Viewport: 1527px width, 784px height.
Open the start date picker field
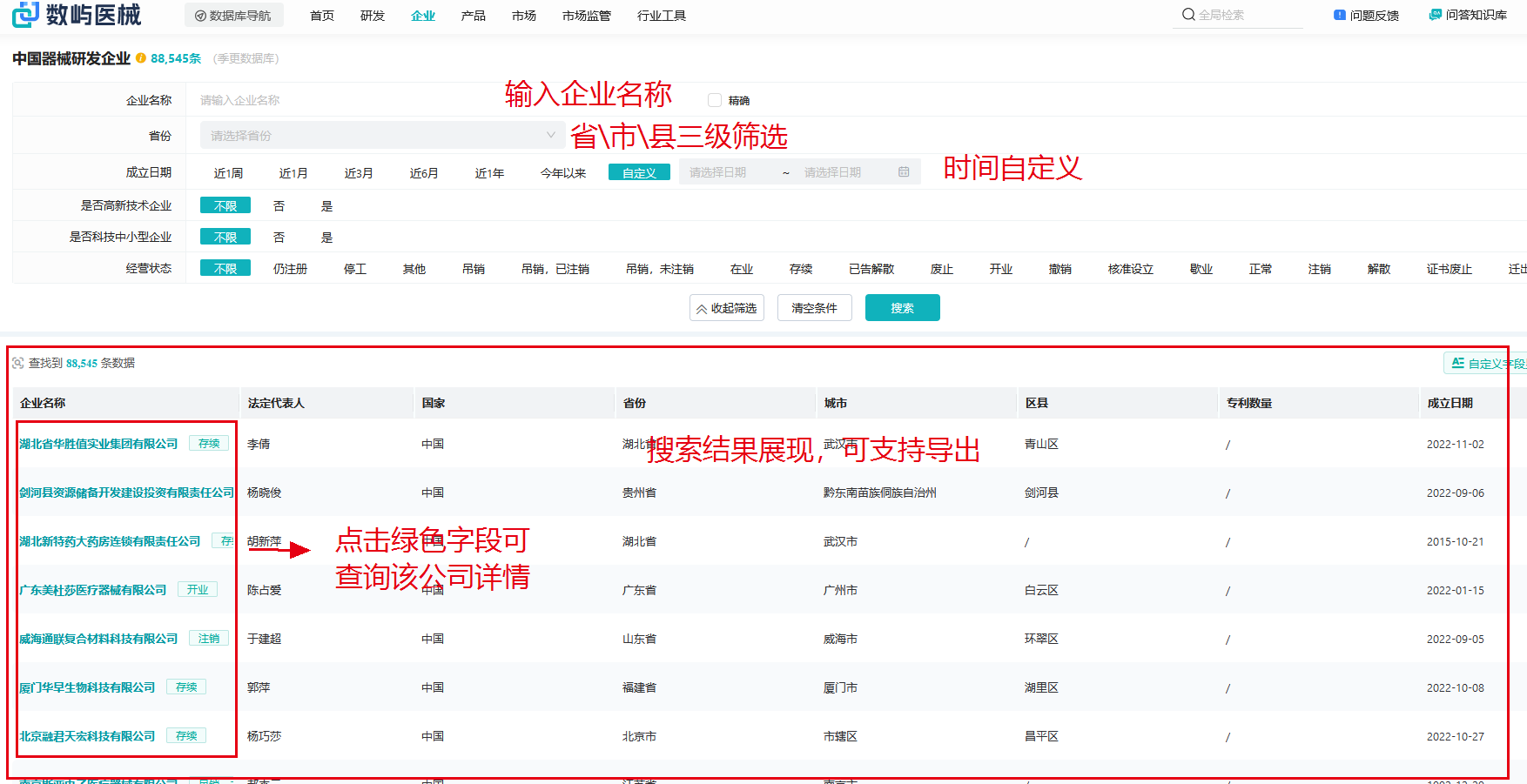(x=727, y=172)
